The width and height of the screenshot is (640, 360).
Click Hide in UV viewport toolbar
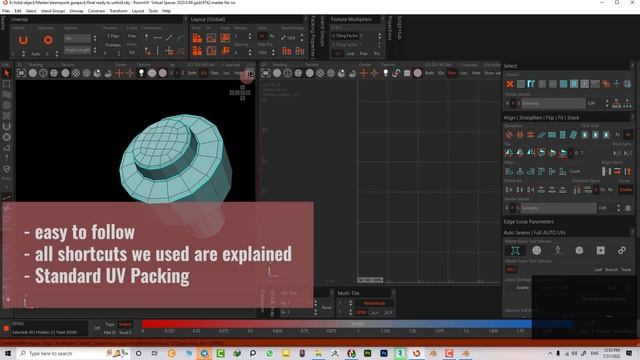coord(476,73)
